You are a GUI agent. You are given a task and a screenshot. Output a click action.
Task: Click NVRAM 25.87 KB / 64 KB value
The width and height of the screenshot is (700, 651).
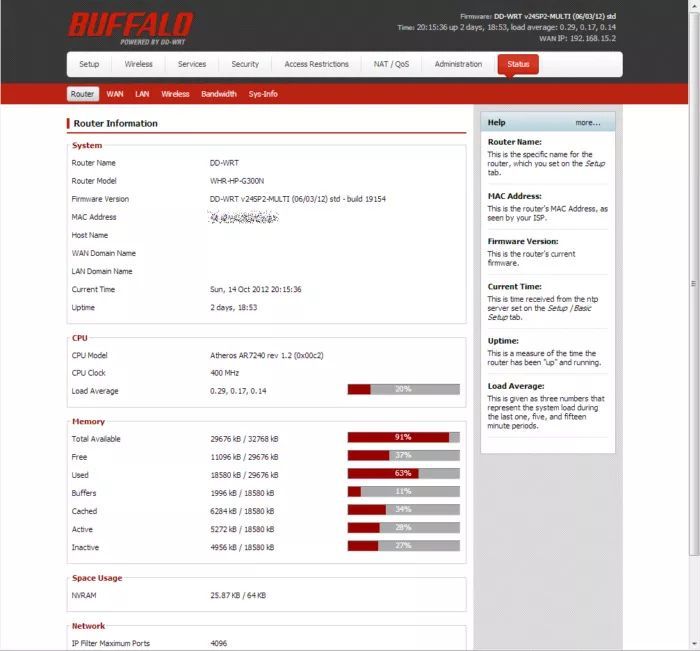pos(238,596)
